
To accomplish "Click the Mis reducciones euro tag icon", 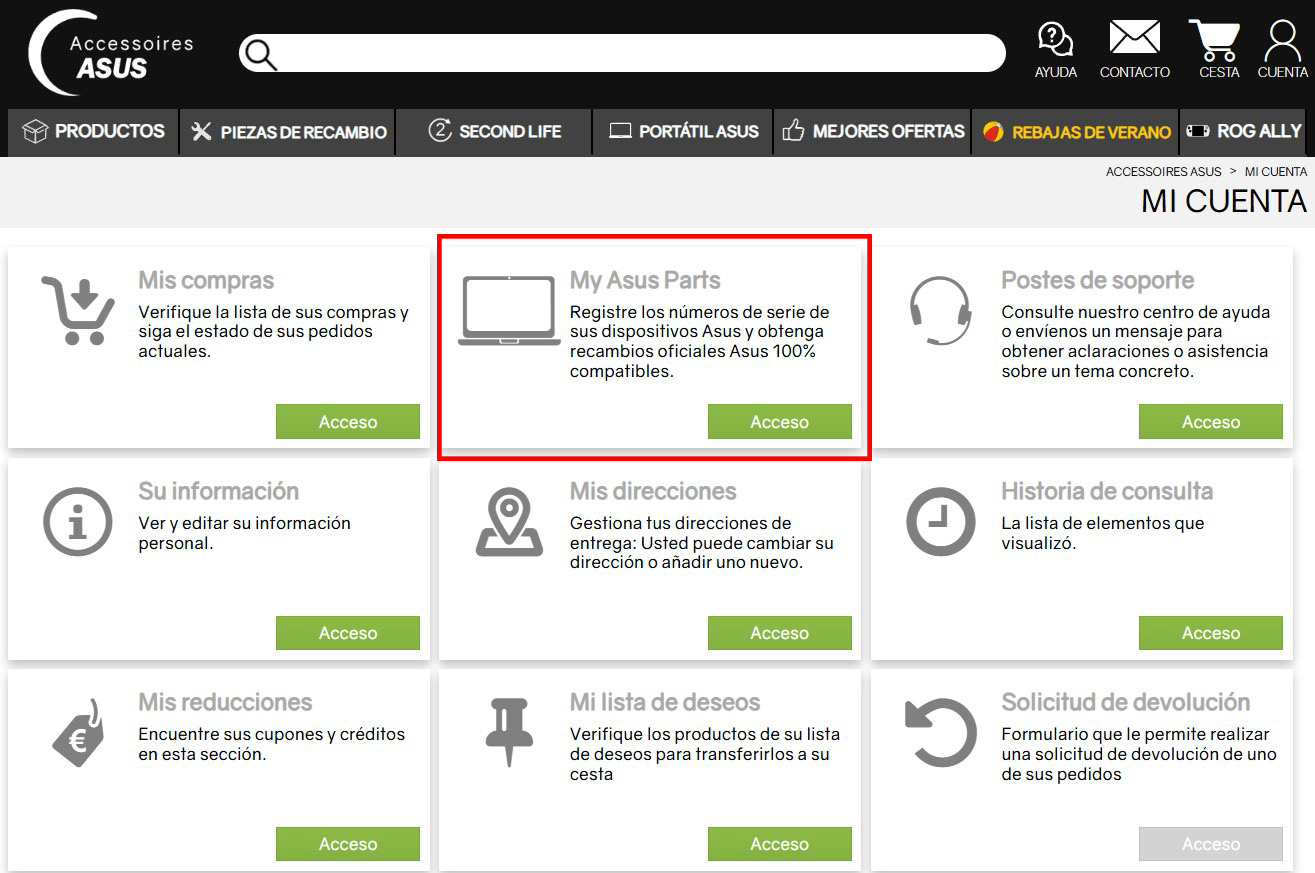I will click(78, 733).
